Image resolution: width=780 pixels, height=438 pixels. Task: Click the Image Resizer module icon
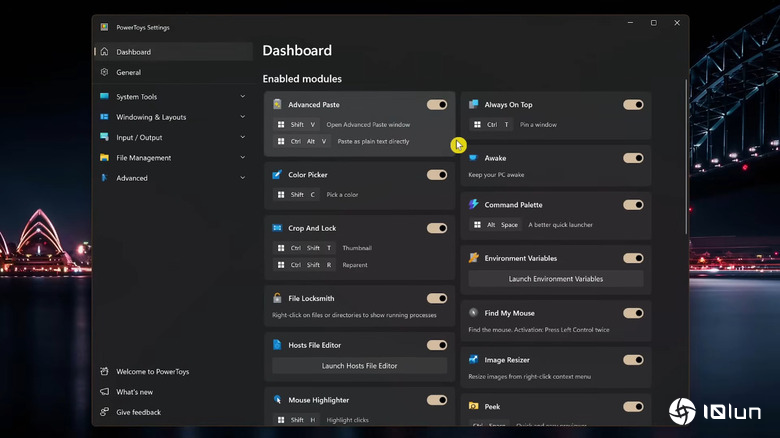click(x=473, y=360)
